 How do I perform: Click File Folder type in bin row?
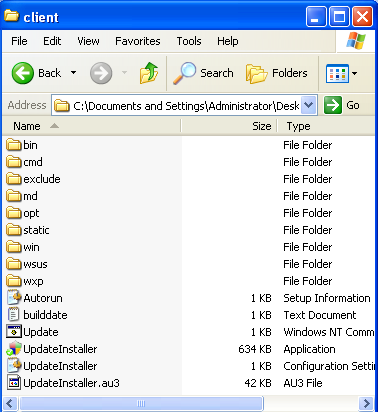[308, 145]
